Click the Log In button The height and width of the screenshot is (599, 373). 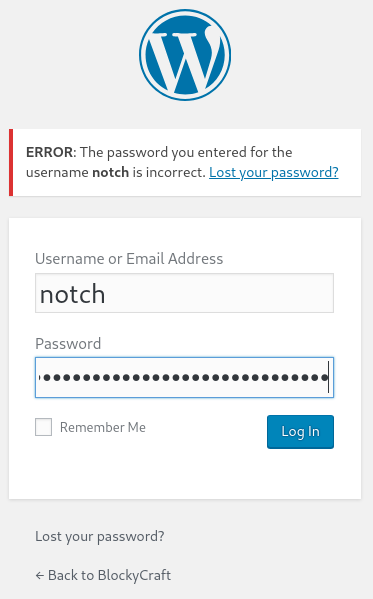pos(300,432)
